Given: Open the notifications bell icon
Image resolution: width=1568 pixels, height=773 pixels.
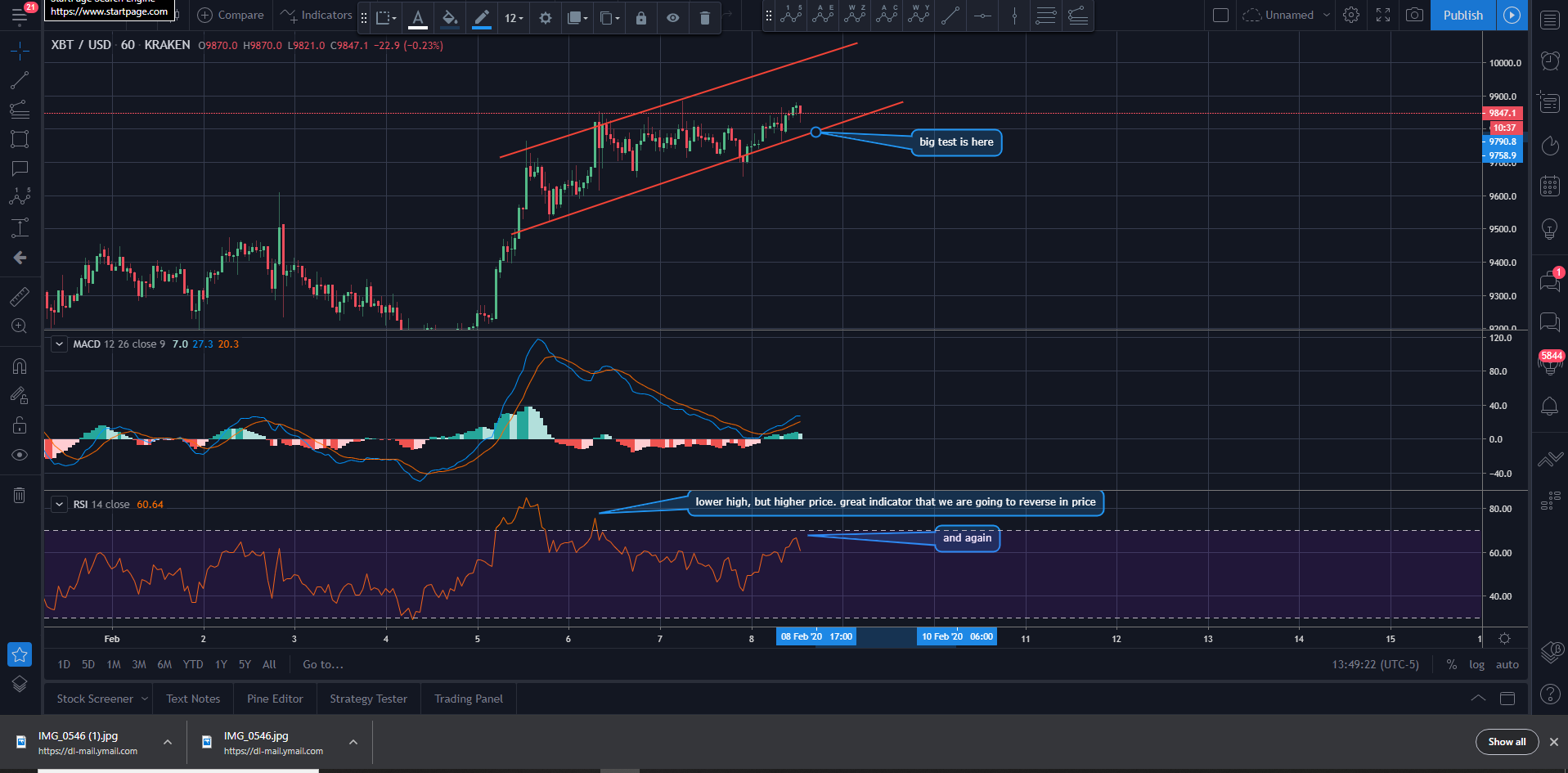Looking at the screenshot, I should [x=1550, y=407].
